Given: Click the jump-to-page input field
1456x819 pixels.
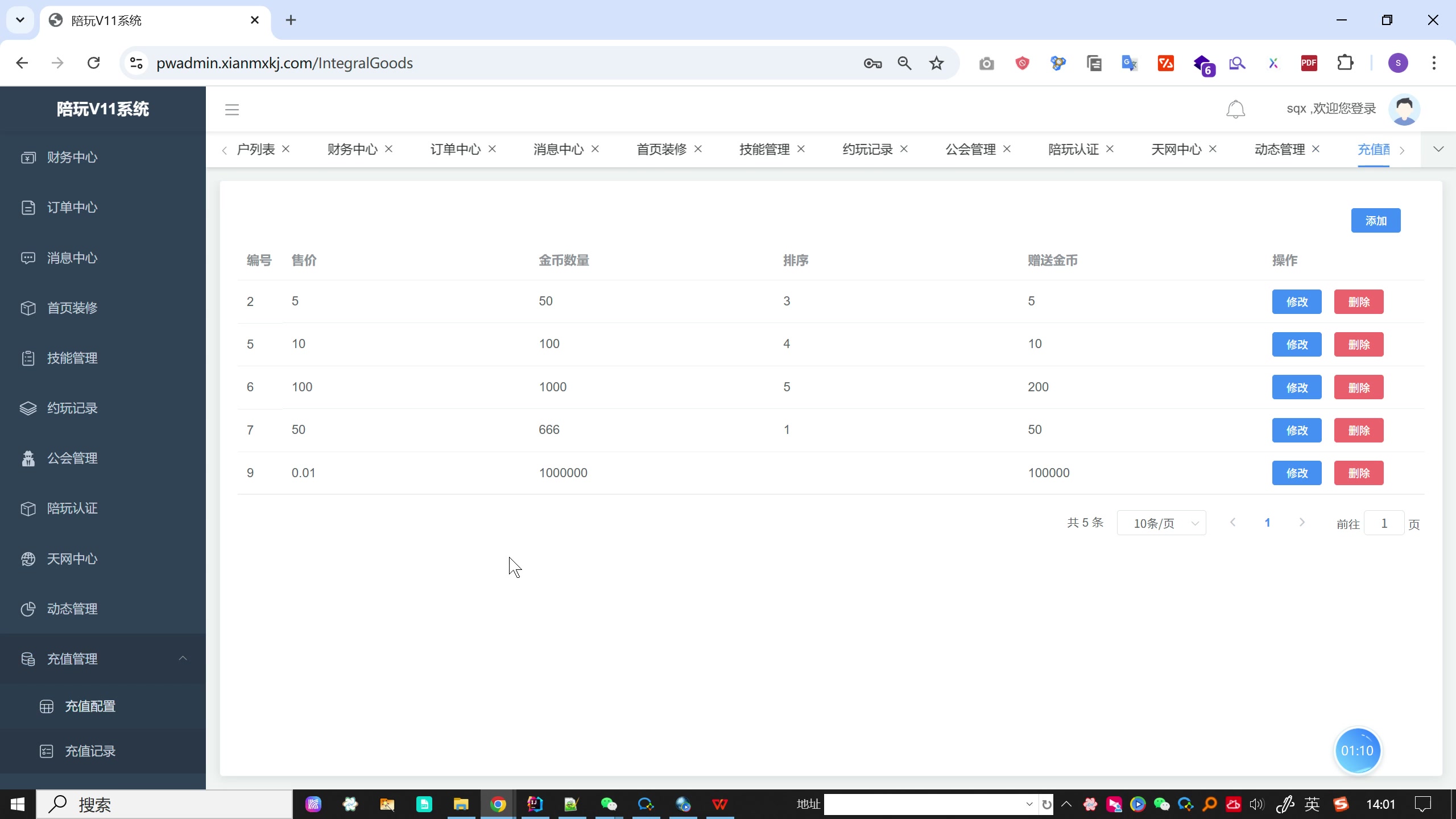Looking at the screenshot, I should point(1384,523).
